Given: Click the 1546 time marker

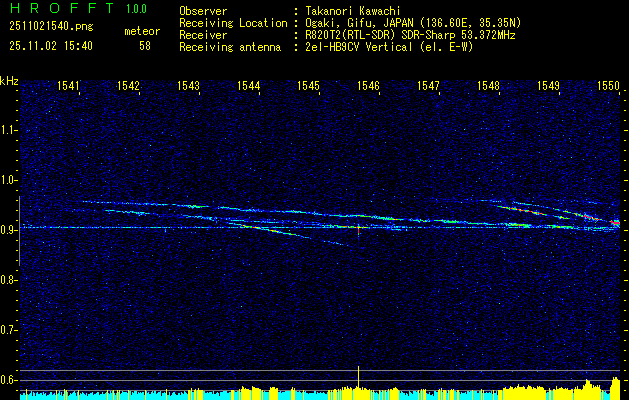Looking at the screenshot, I should click(369, 85).
